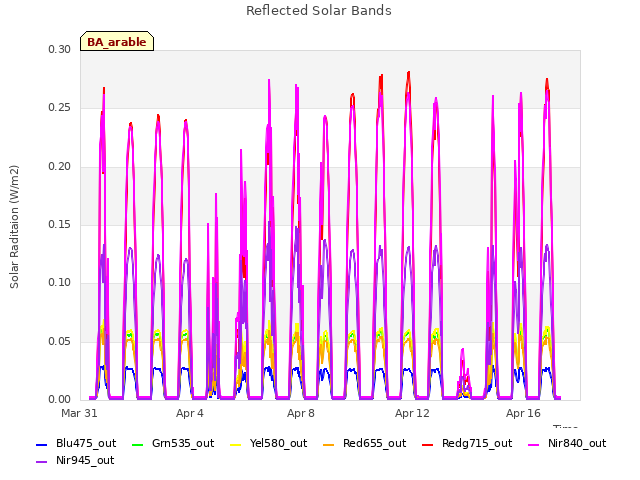Click the Apr 8 x-axis label
640x480 pixels.
coord(301,413)
